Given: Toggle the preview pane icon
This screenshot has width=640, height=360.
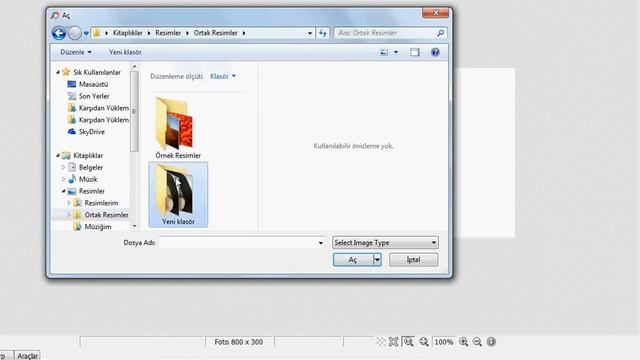Looking at the screenshot, I should pyautogui.click(x=415, y=52).
